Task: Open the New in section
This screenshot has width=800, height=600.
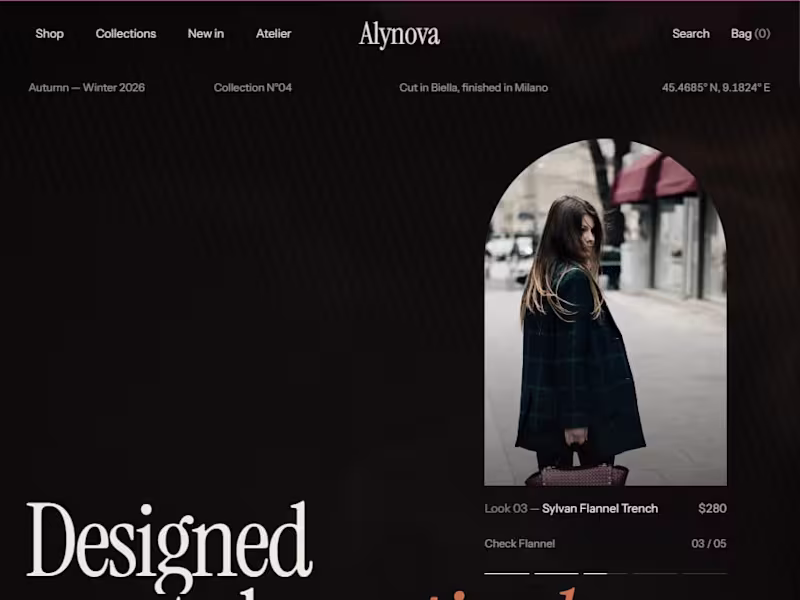Action: (x=206, y=34)
